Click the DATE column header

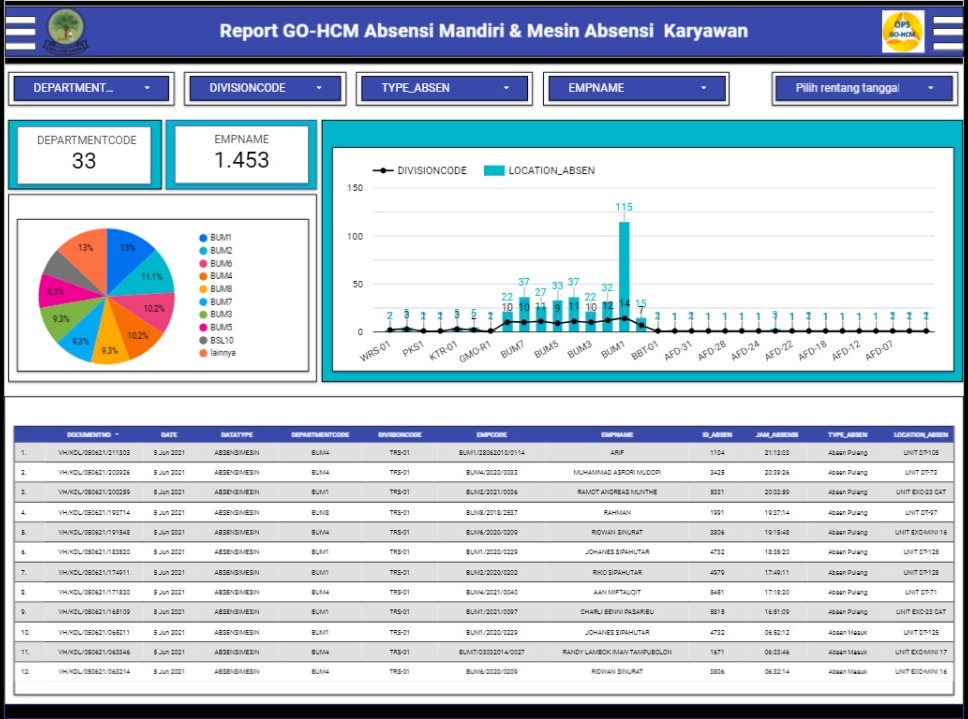[x=168, y=435]
